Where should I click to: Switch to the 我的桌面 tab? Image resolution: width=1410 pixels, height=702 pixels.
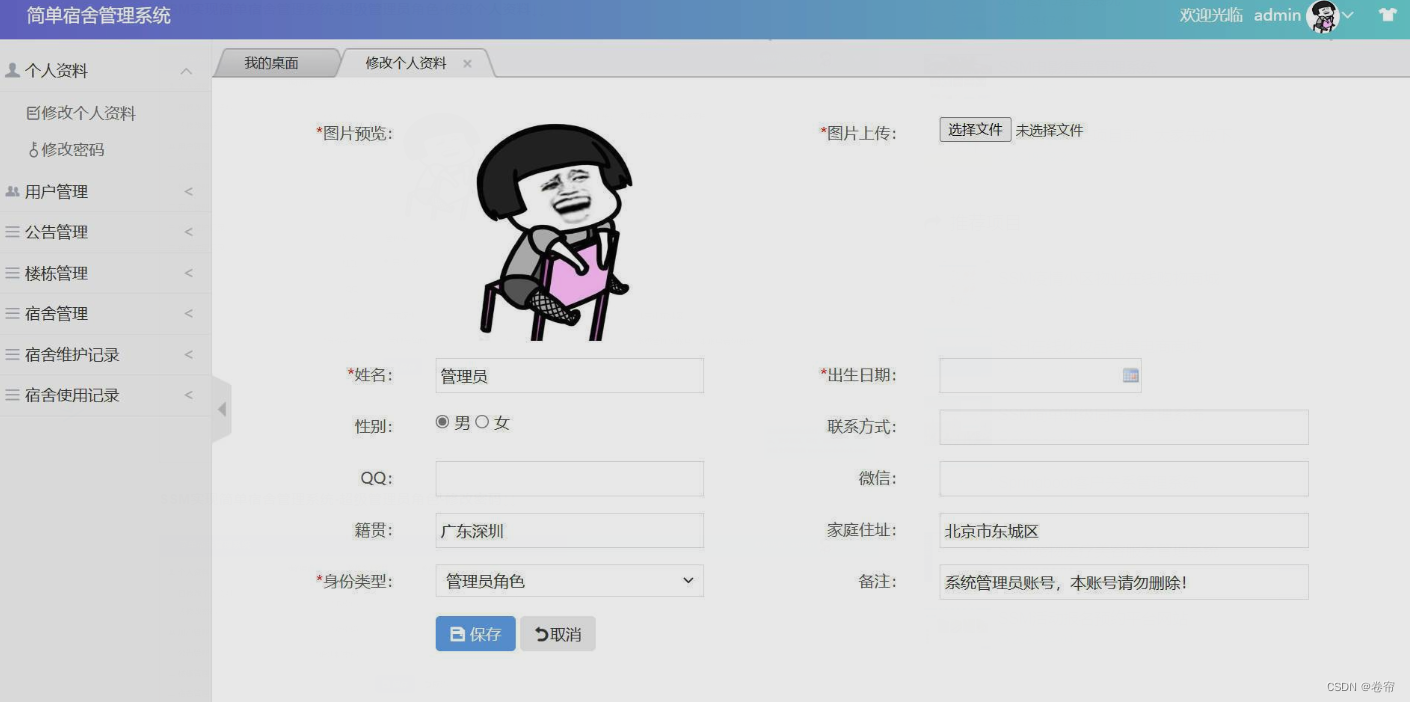click(x=272, y=63)
